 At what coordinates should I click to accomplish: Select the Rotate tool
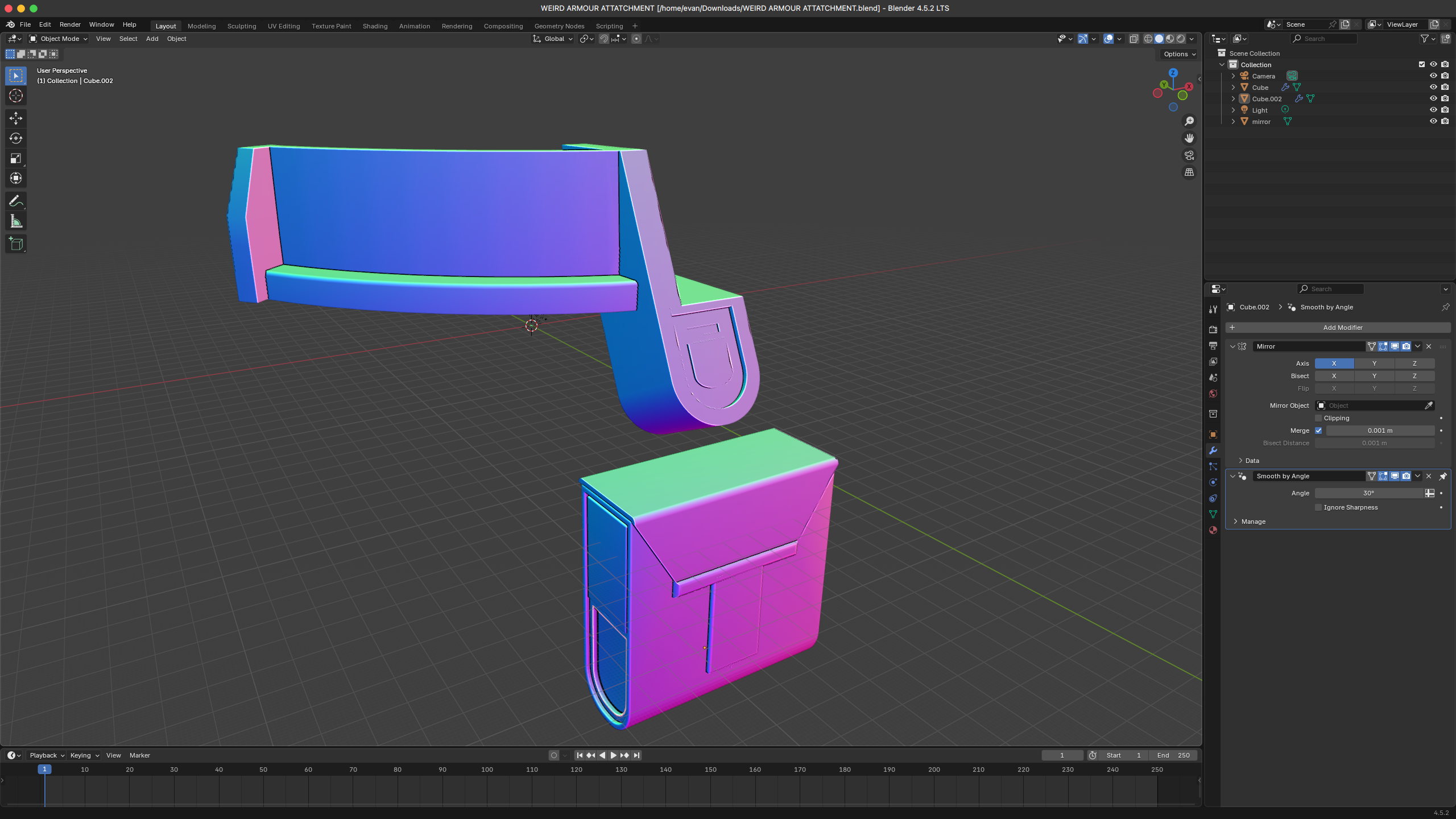tap(16, 138)
